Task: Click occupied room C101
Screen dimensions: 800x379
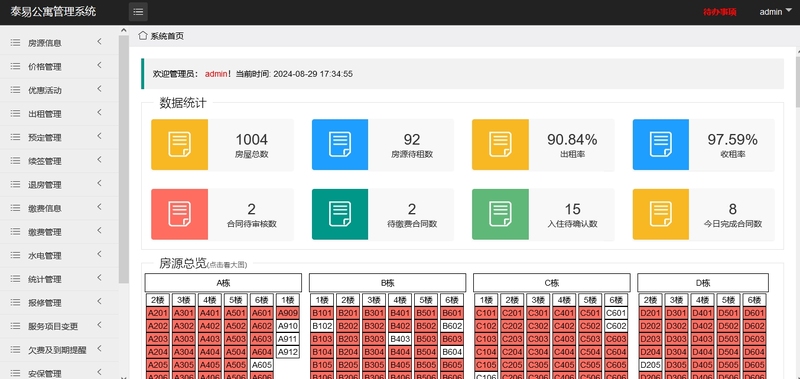Action: 486,313
